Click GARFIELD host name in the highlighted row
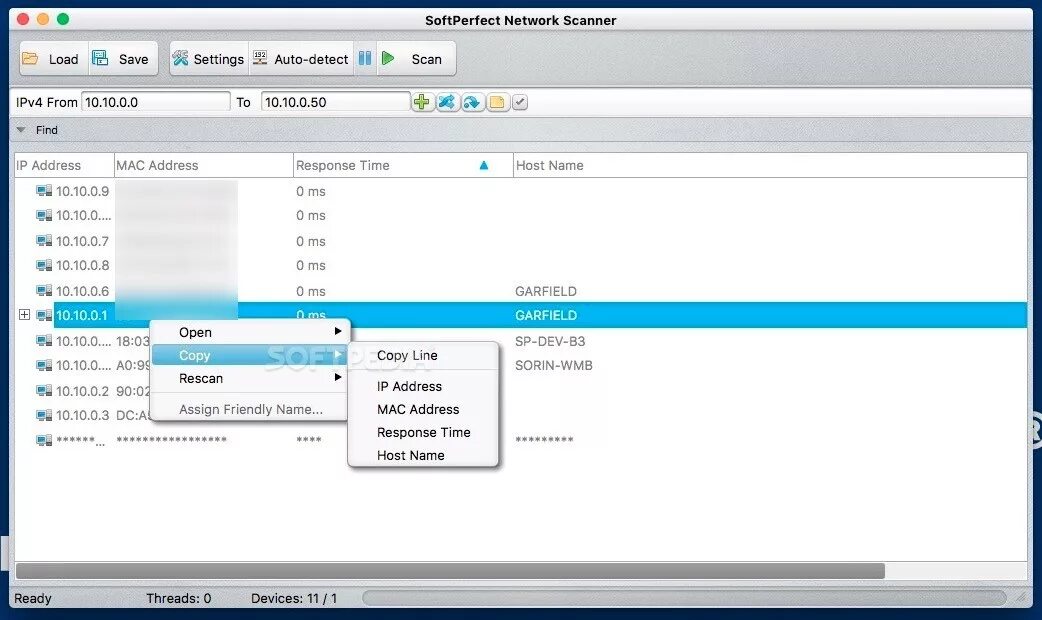The width and height of the screenshot is (1042, 620). click(x=546, y=316)
